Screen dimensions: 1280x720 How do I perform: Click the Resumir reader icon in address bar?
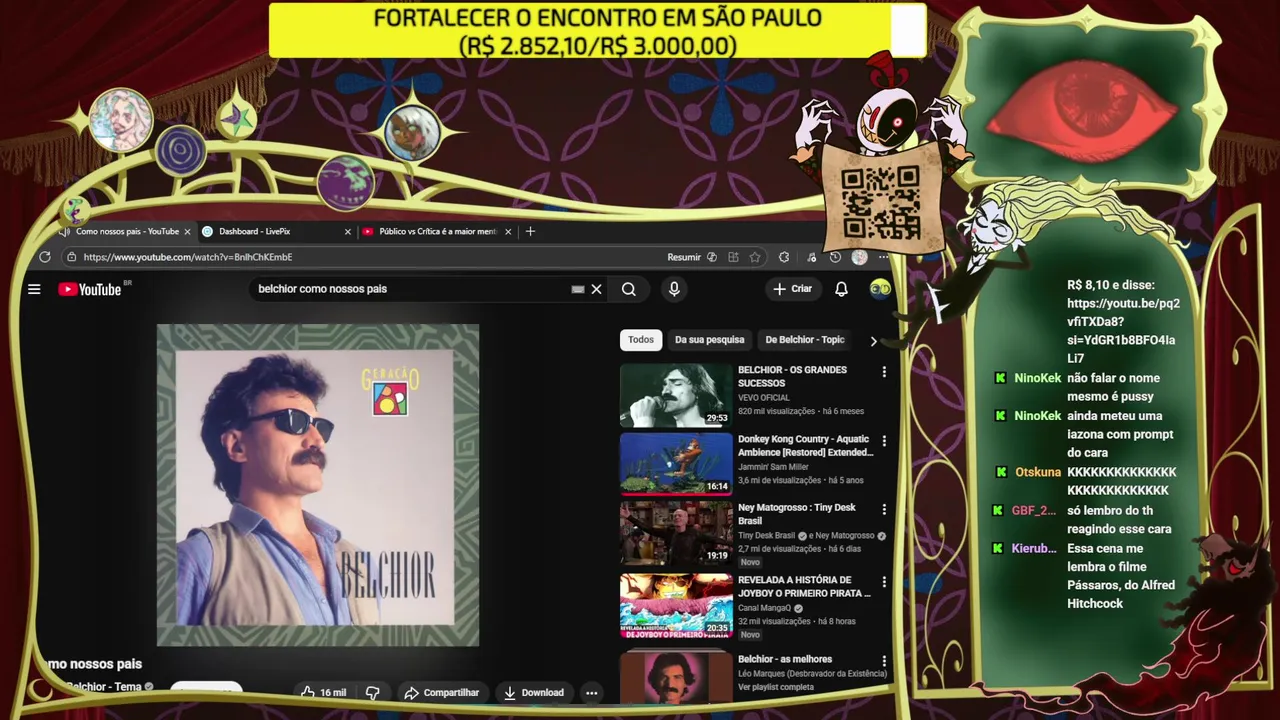[x=712, y=257]
